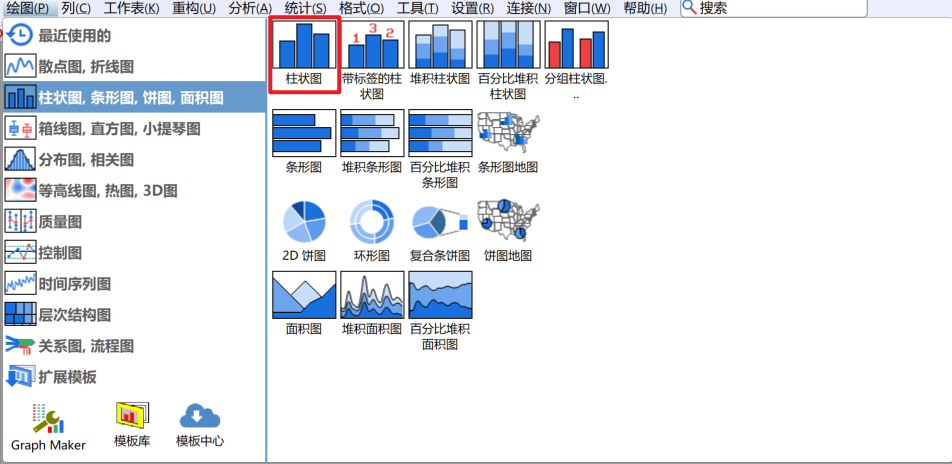Pick the 堆积面积图 stacked area icon
Screen dimensions: 952x464
pos(372,295)
